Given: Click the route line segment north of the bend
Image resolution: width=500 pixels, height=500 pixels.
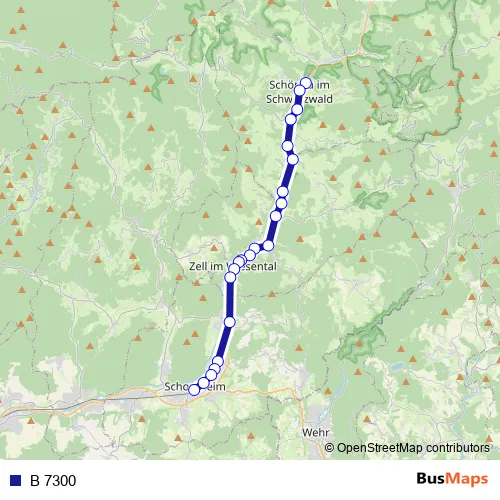Looking at the screenshot, I should 273,231.
